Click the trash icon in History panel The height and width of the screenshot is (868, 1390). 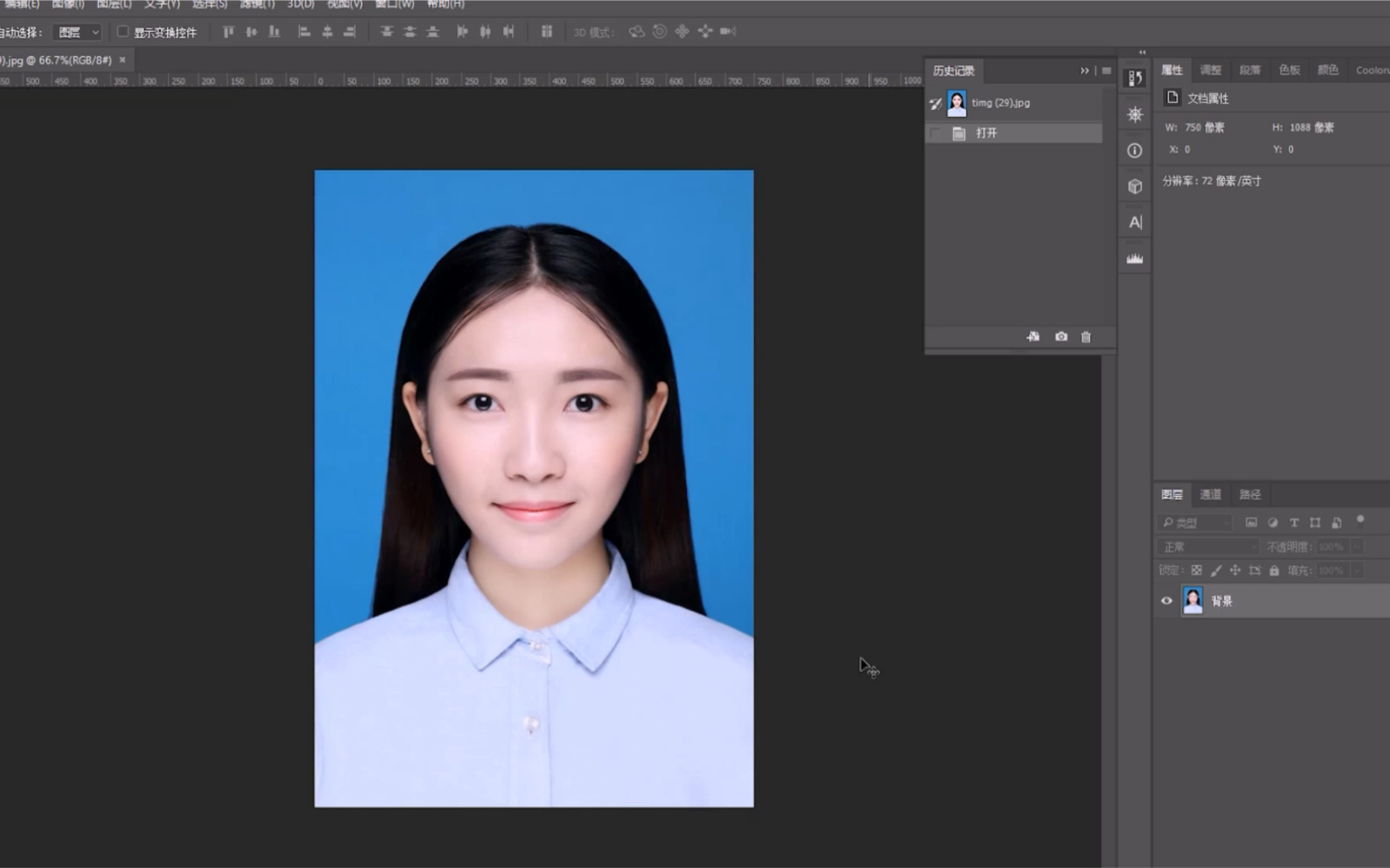[x=1086, y=337]
